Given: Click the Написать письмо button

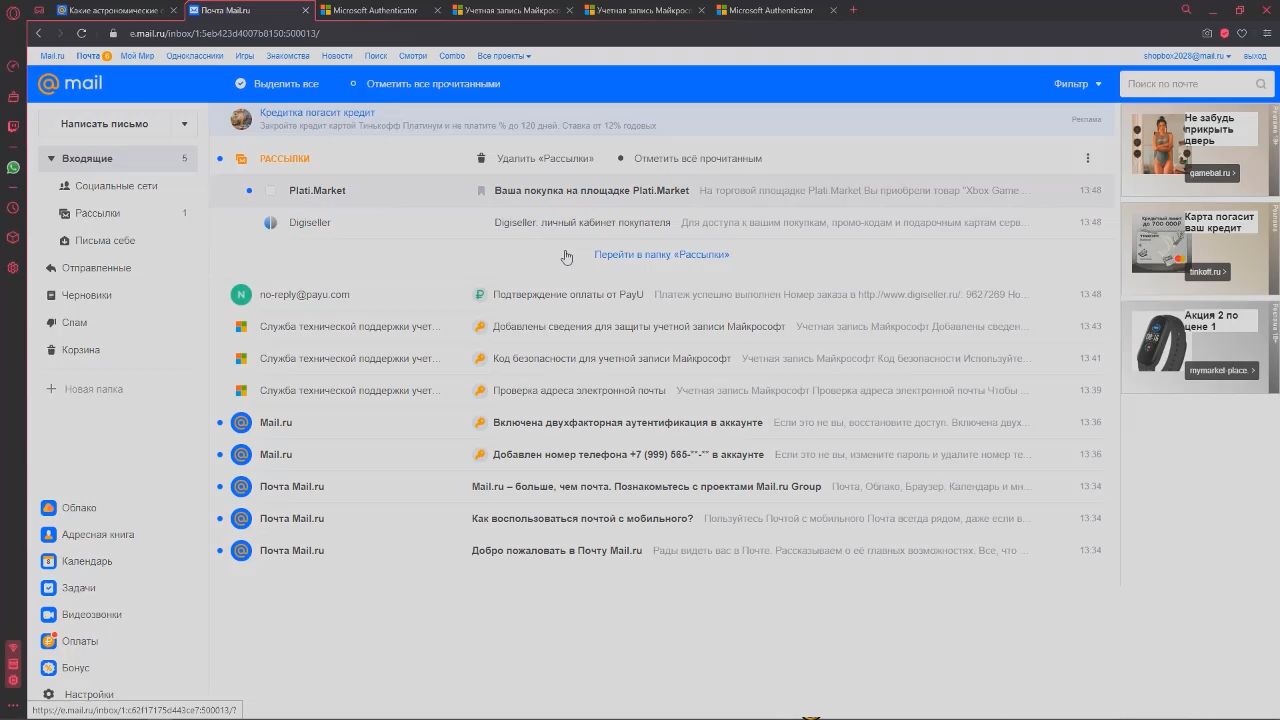Looking at the screenshot, I should pos(105,124).
